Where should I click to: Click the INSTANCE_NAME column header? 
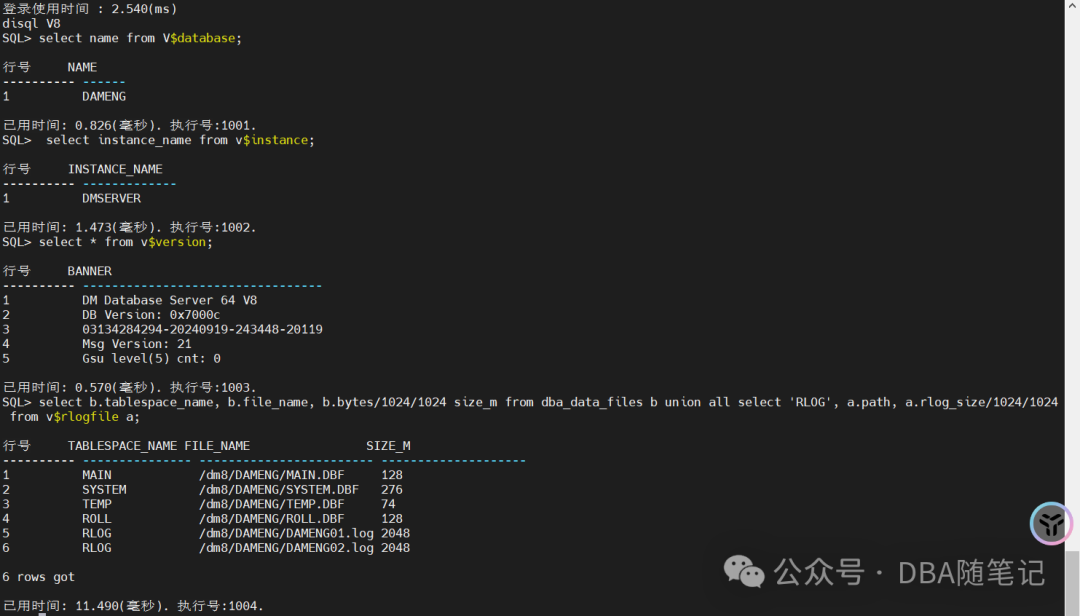pyautogui.click(x=115, y=169)
